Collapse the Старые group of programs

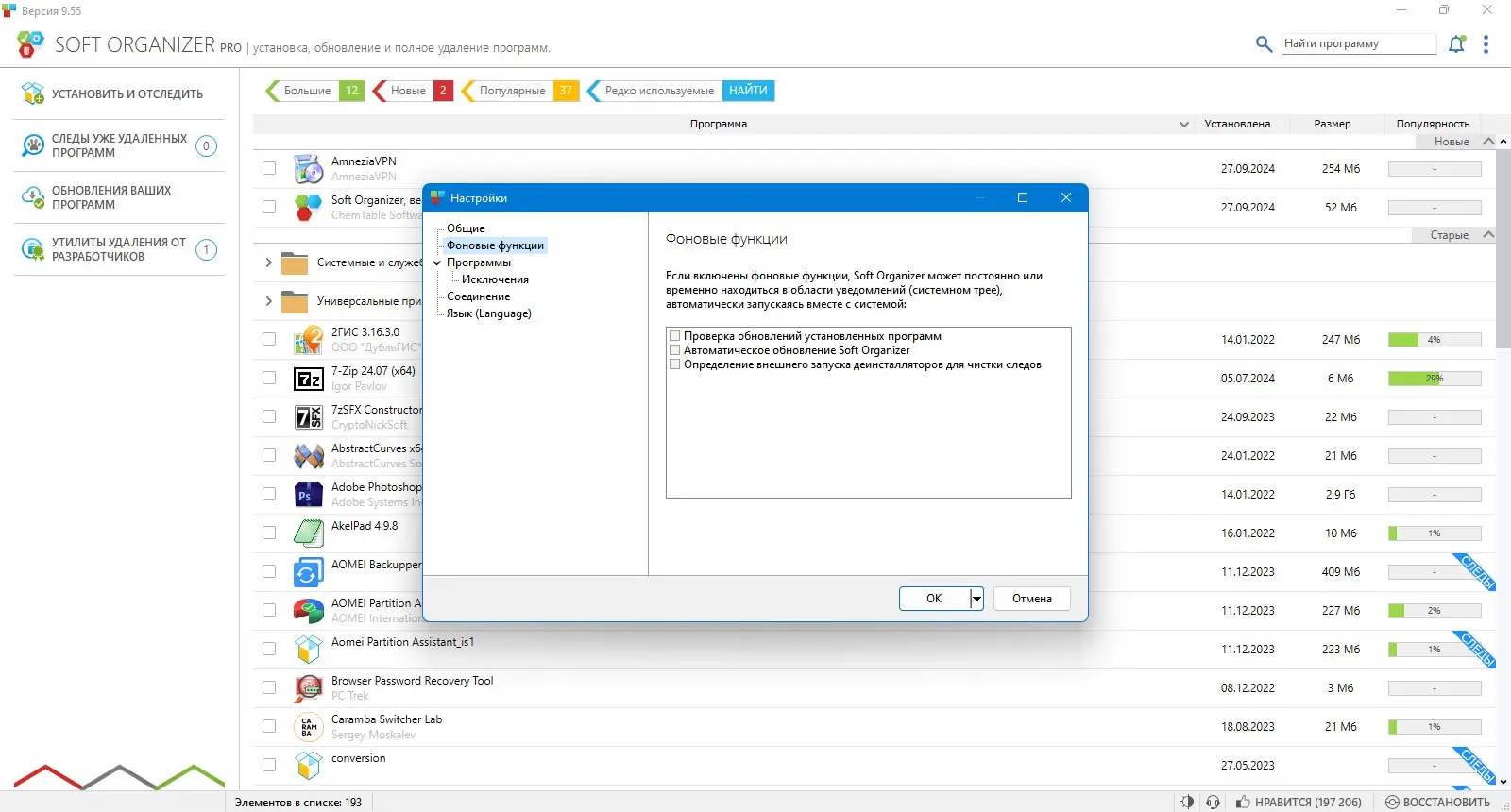click(1489, 235)
